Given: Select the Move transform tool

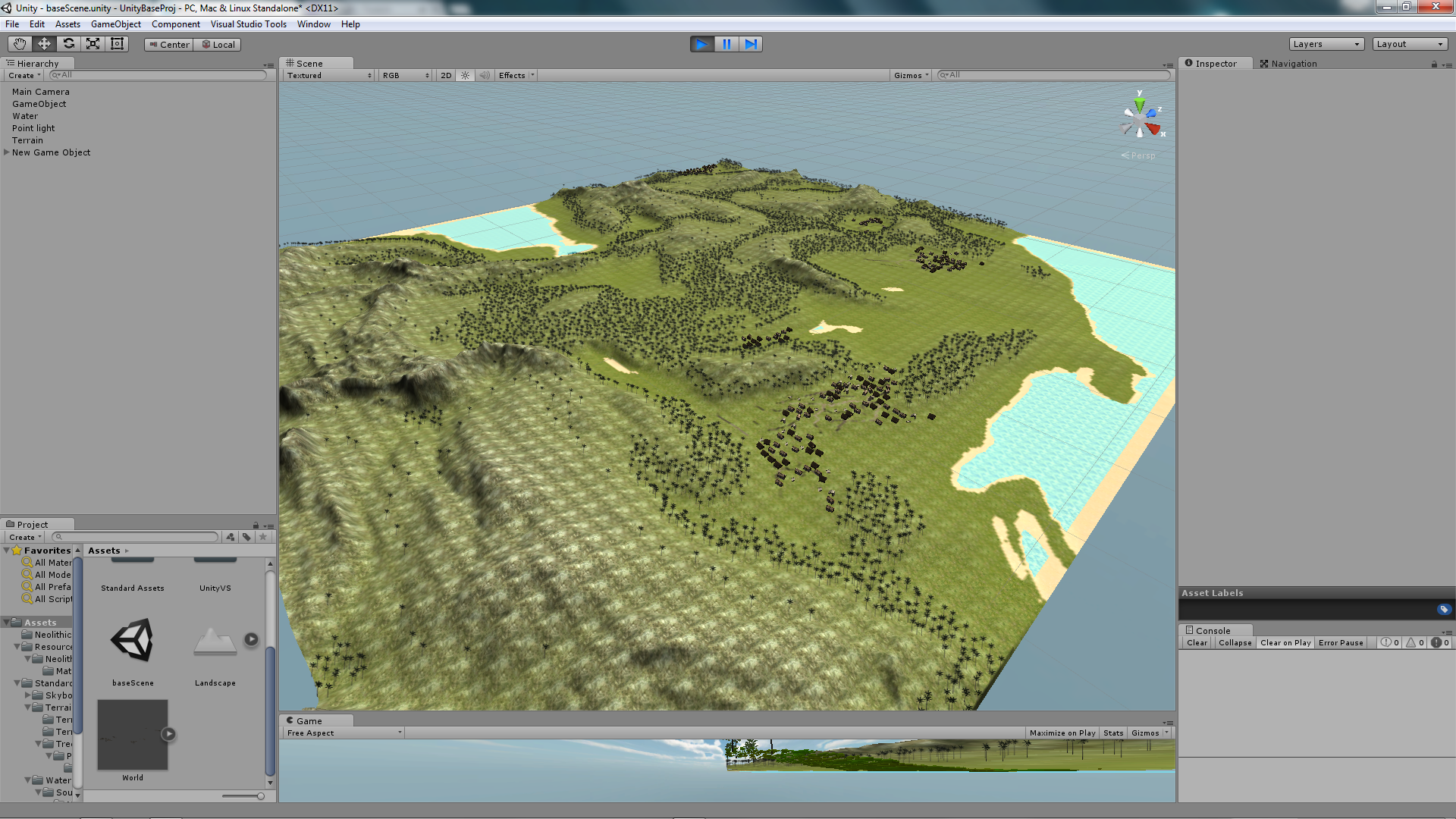Looking at the screenshot, I should tap(44, 44).
